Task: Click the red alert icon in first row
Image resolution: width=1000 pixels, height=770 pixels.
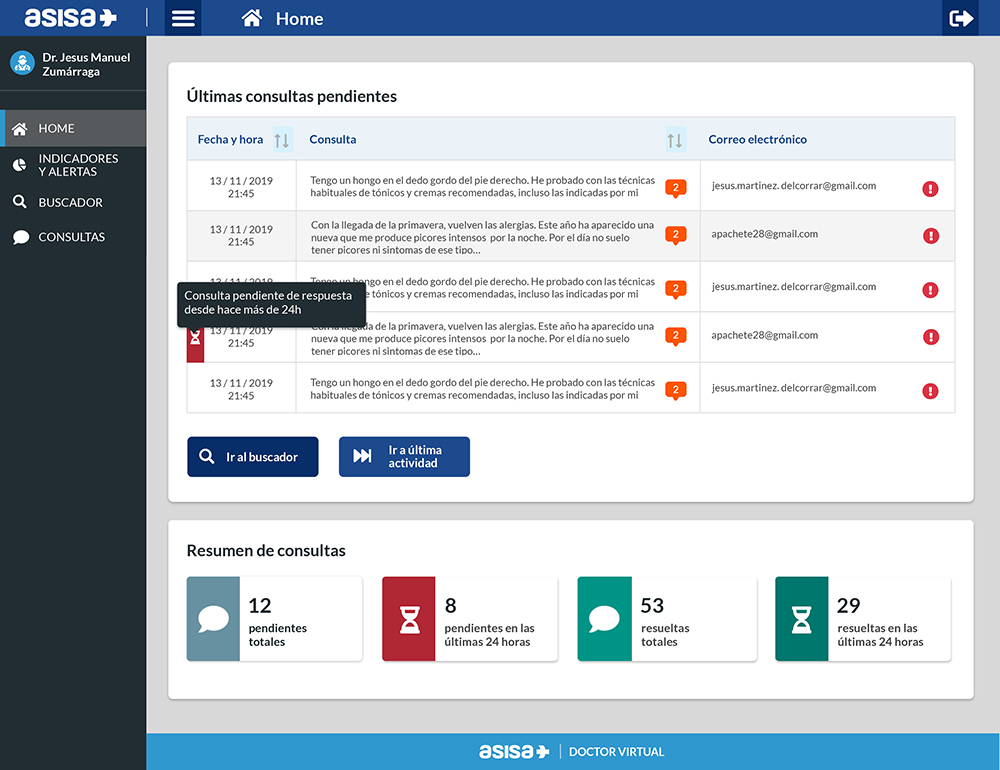Action: (x=930, y=188)
